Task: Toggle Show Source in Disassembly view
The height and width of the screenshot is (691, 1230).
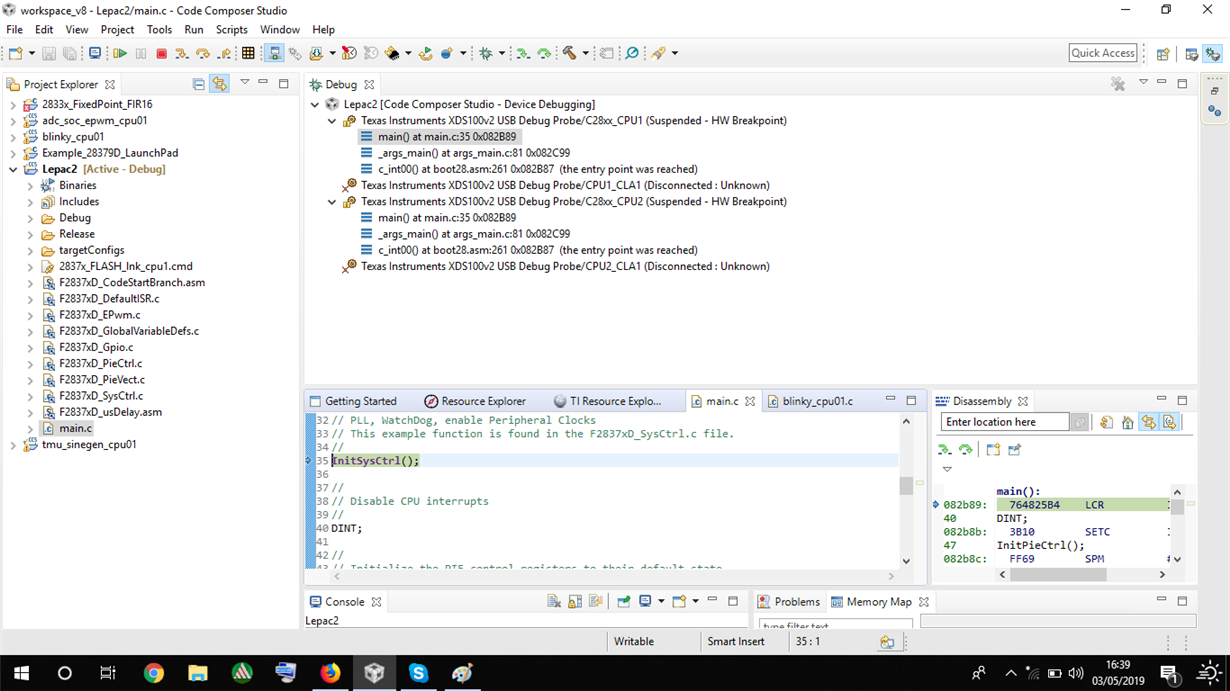Action: [1169, 422]
